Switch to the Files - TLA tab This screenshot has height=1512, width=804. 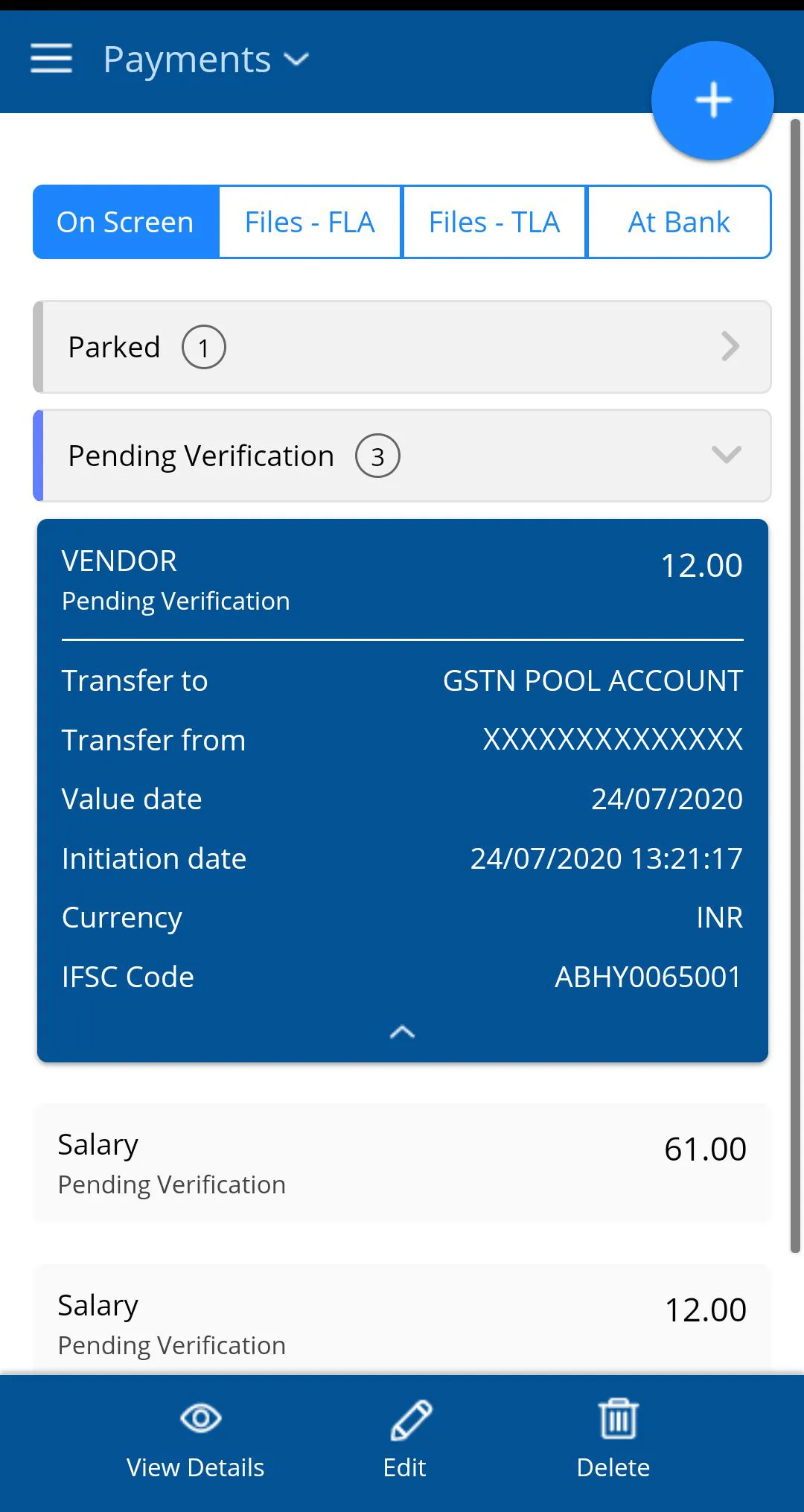(x=494, y=222)
